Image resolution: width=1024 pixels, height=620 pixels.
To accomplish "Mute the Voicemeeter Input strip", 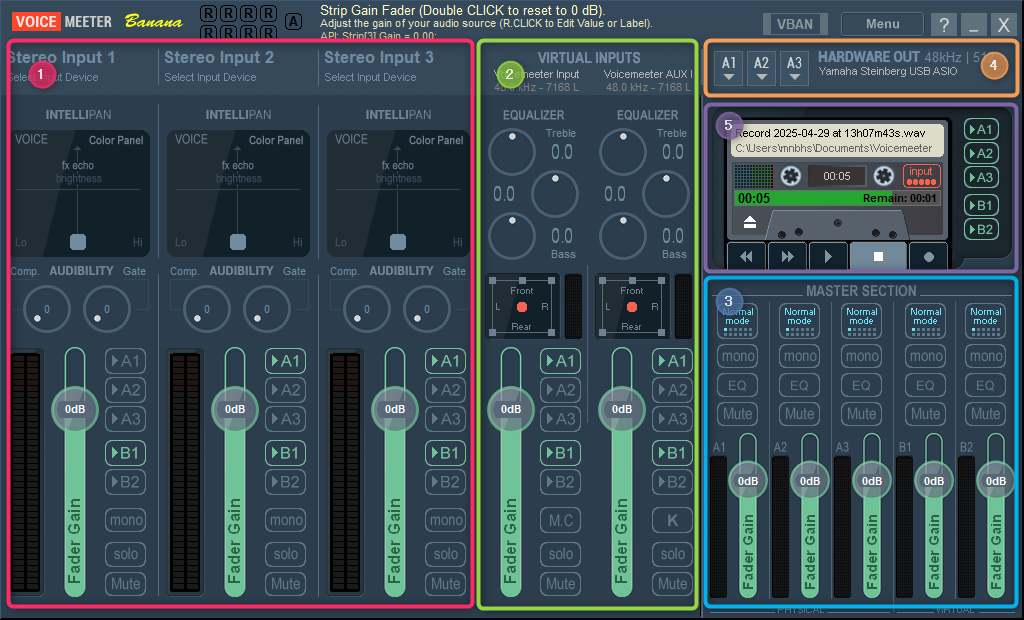I will click(560, 583).
